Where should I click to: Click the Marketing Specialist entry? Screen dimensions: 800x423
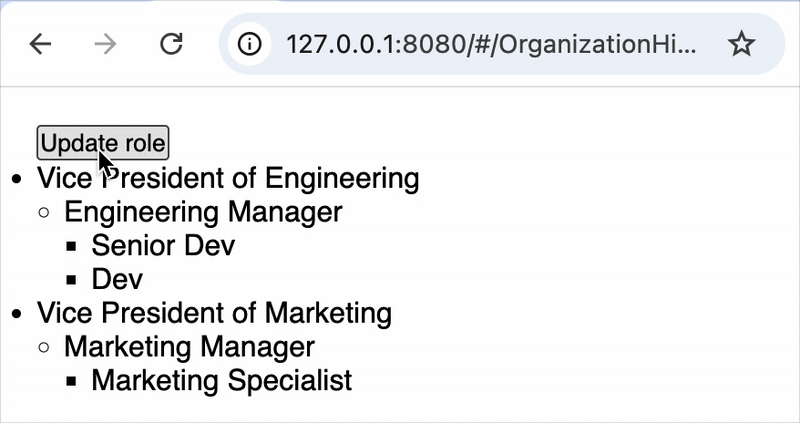pos(222,381)
